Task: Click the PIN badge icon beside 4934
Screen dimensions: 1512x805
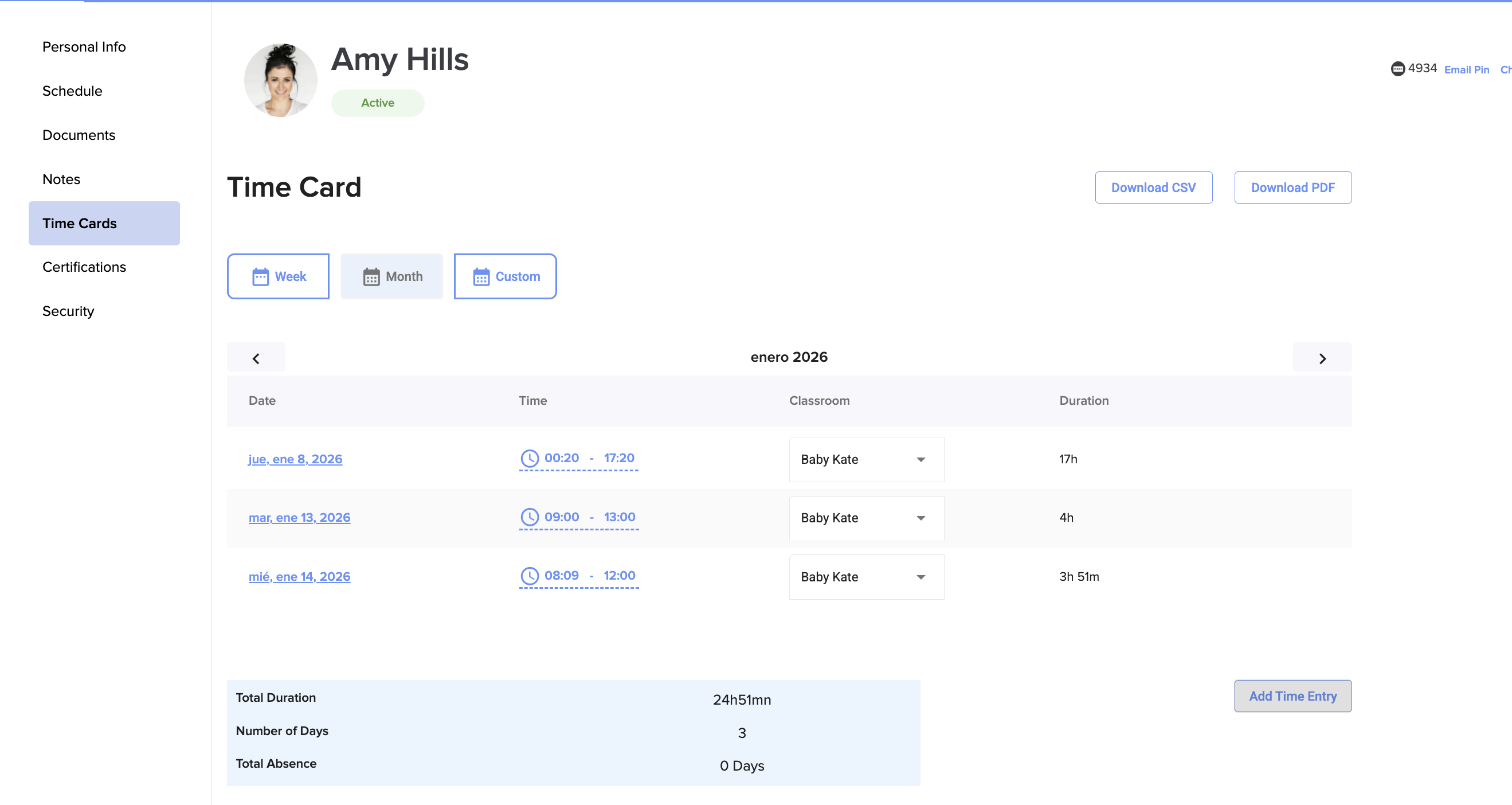Action: click(1397, 69)
